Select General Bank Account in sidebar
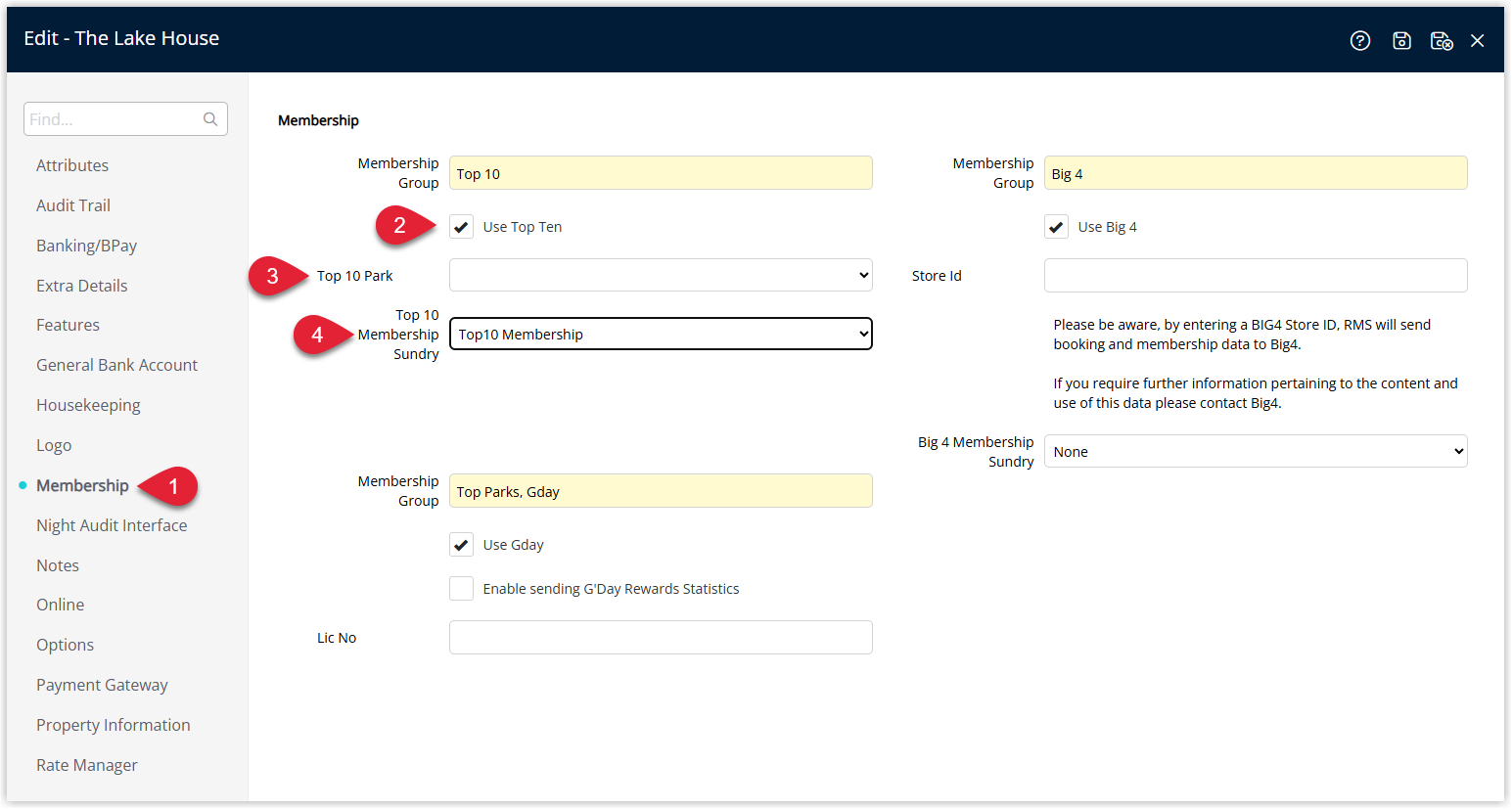 tap(116, 365)
